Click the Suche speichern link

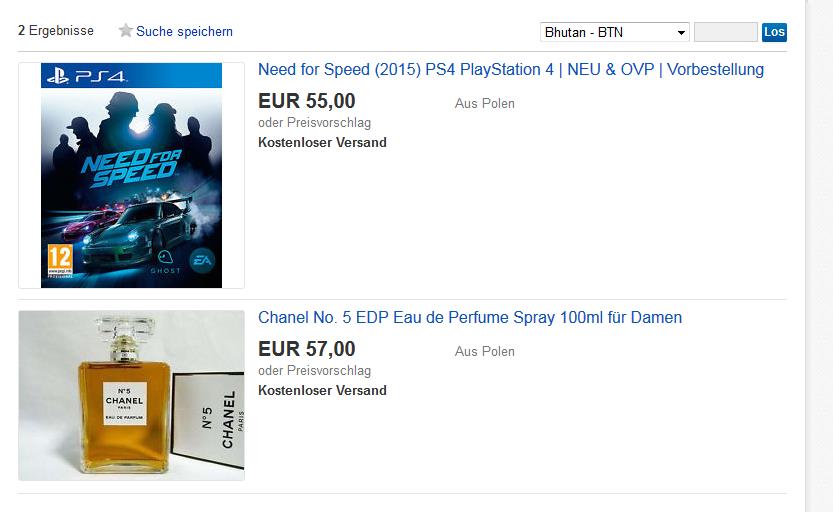tap(184, 31)
